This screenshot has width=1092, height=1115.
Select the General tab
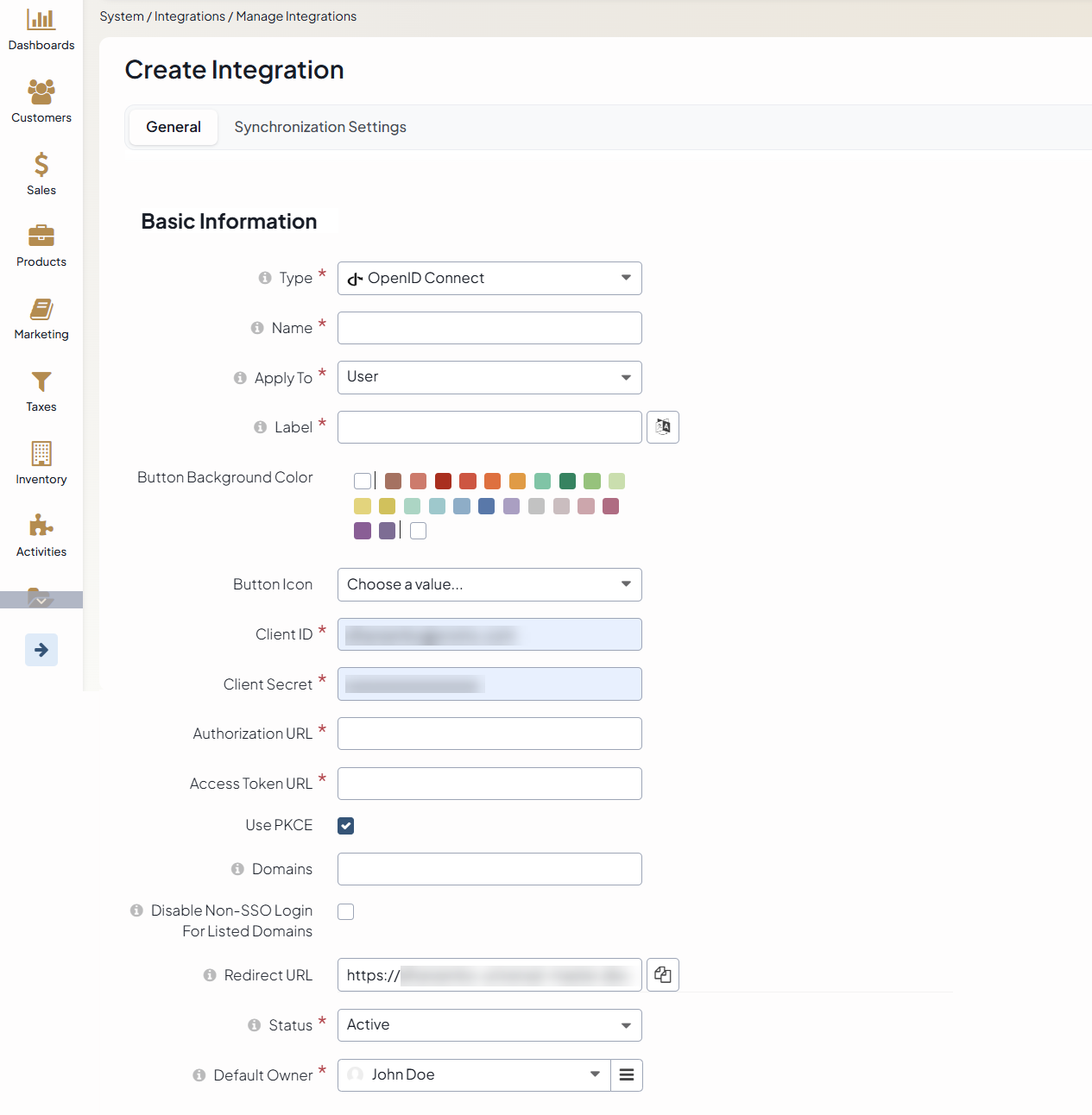pos(174,128)
